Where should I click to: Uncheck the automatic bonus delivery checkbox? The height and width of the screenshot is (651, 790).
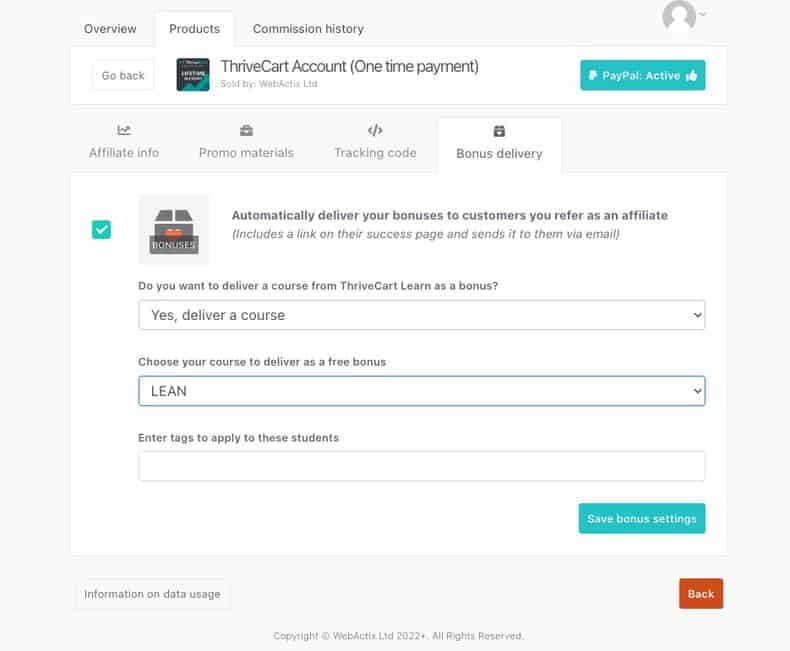[101, 230]
